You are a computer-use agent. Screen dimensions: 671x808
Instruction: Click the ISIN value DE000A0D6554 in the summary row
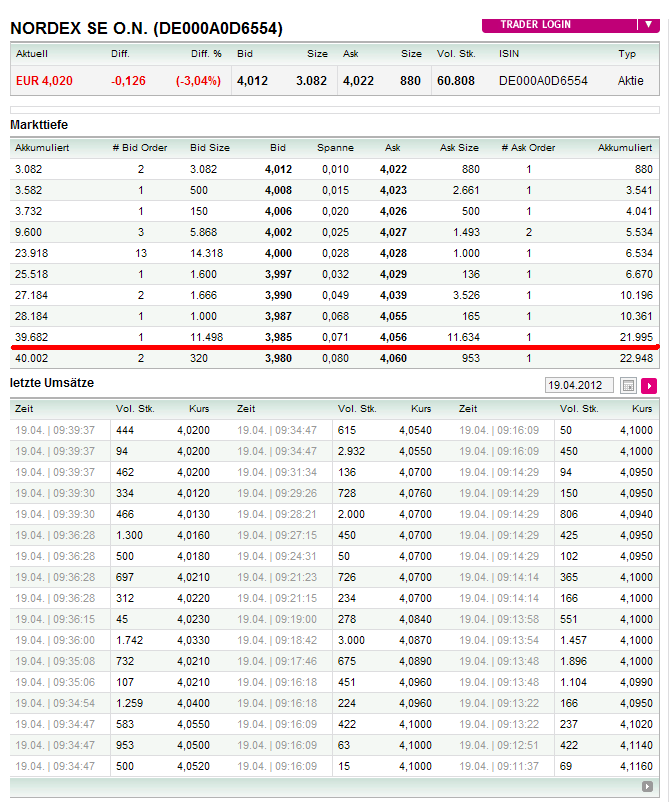coord(543,81)
